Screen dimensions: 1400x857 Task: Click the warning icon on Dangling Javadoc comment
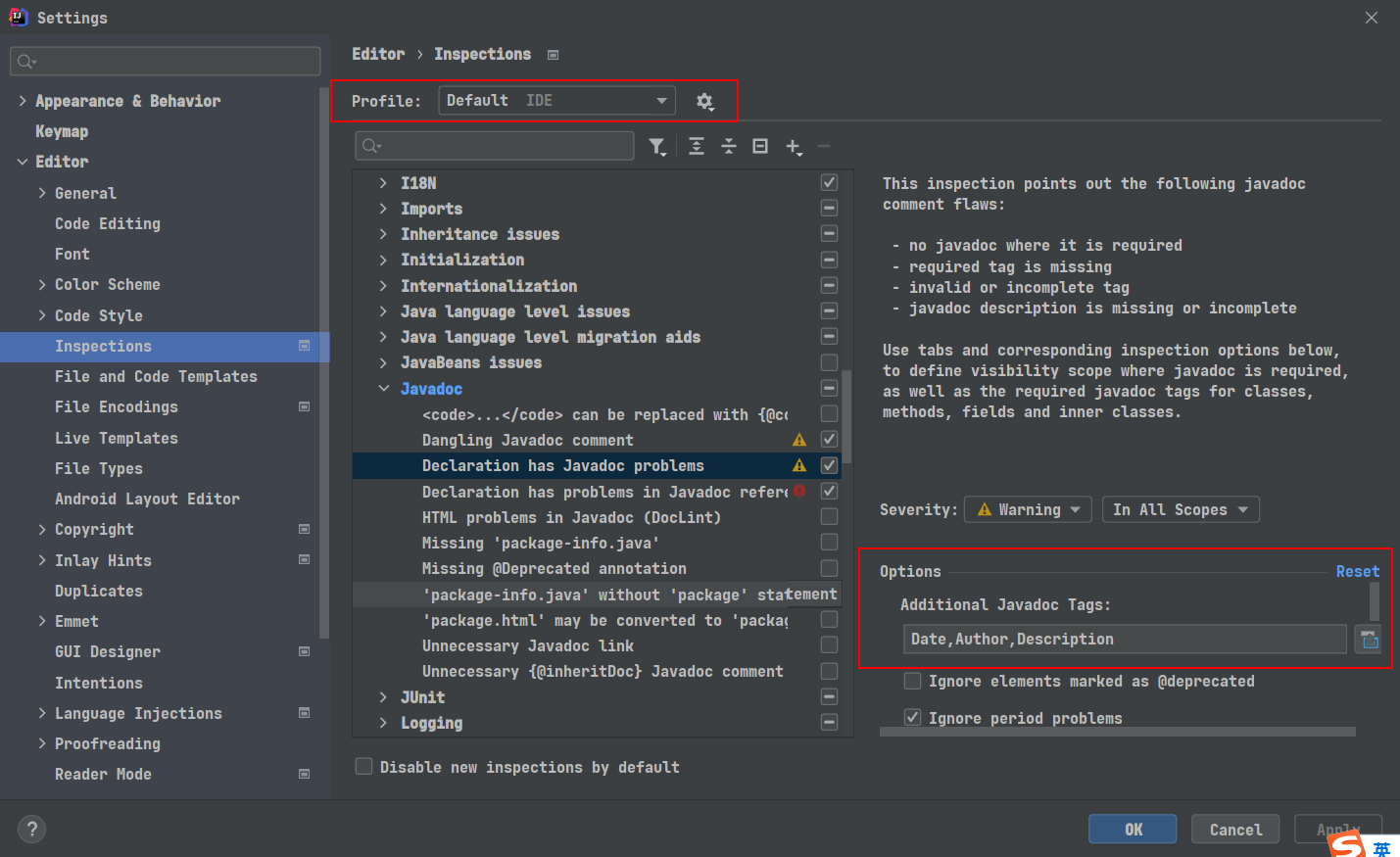click(799, 440)
